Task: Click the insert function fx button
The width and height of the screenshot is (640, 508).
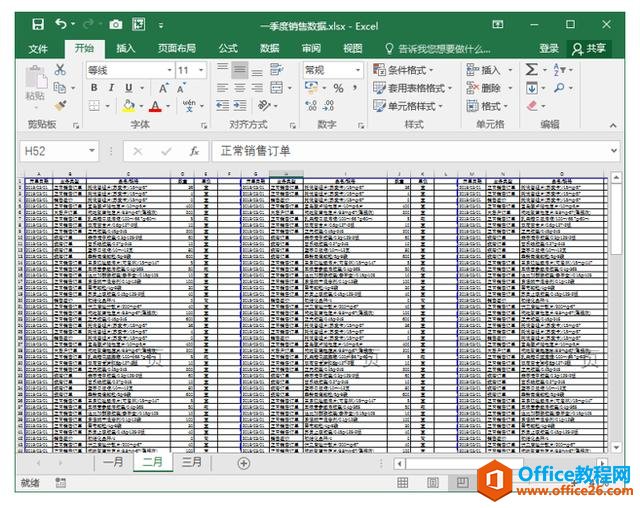Action: 194,151
